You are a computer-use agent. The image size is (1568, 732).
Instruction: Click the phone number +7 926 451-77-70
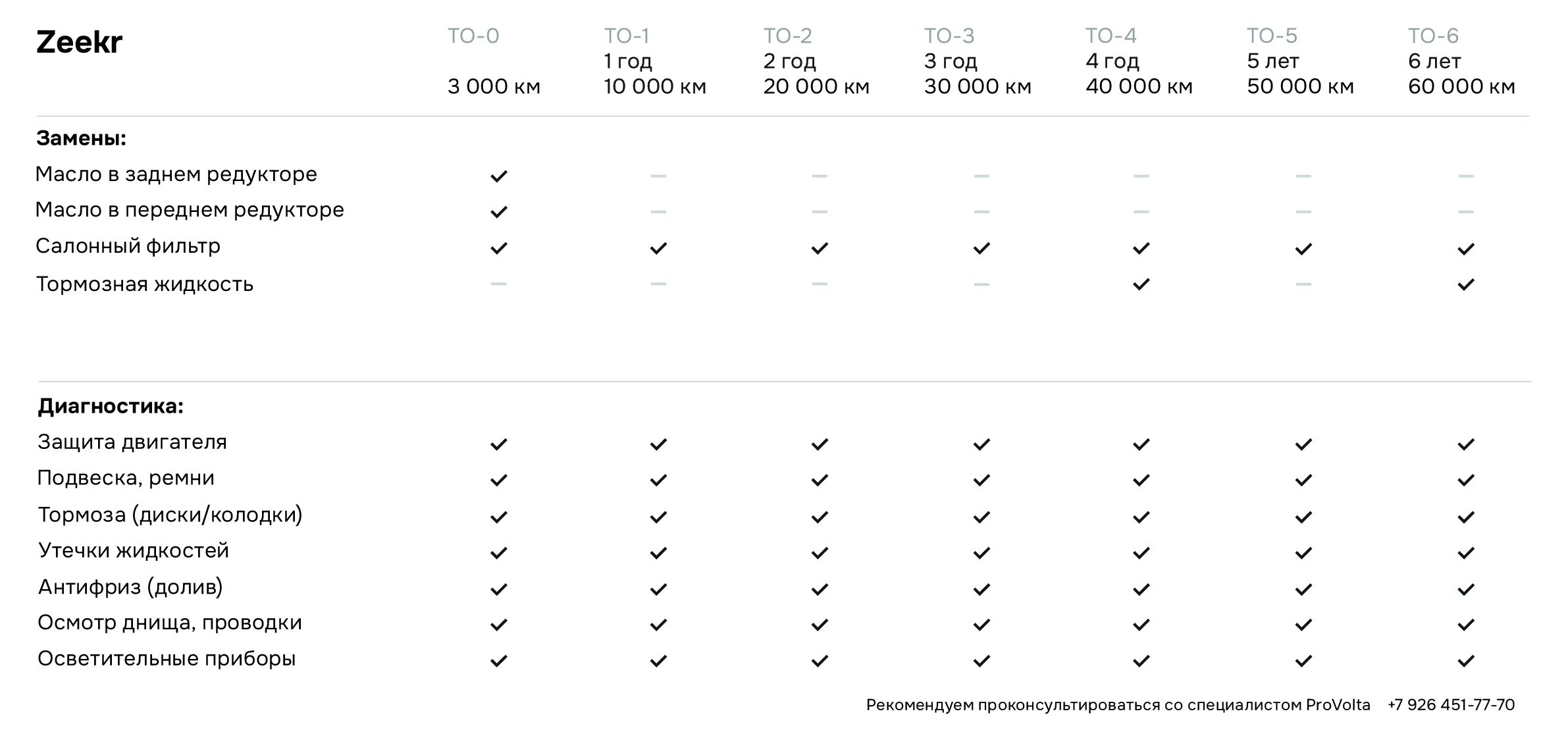point(1451,705)
